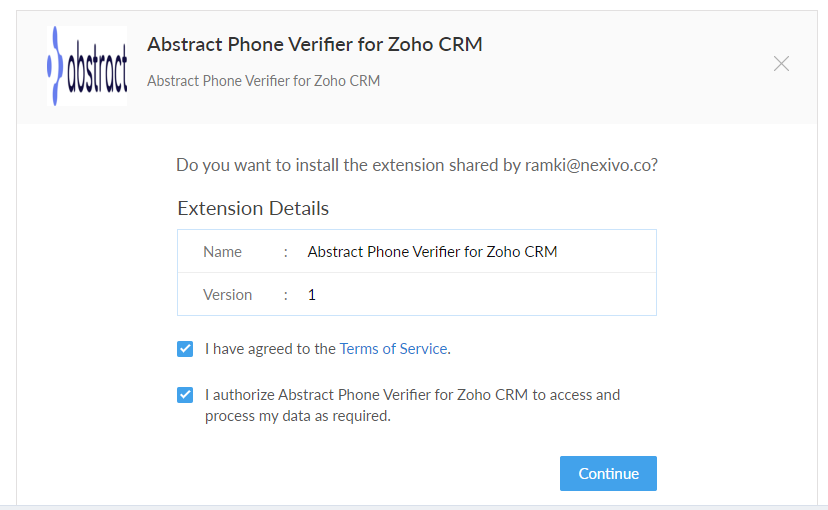Image resolution: width=828 pixels, height=510 pixels.
Task: Select the Version label in details table
Action: point(228,295)
